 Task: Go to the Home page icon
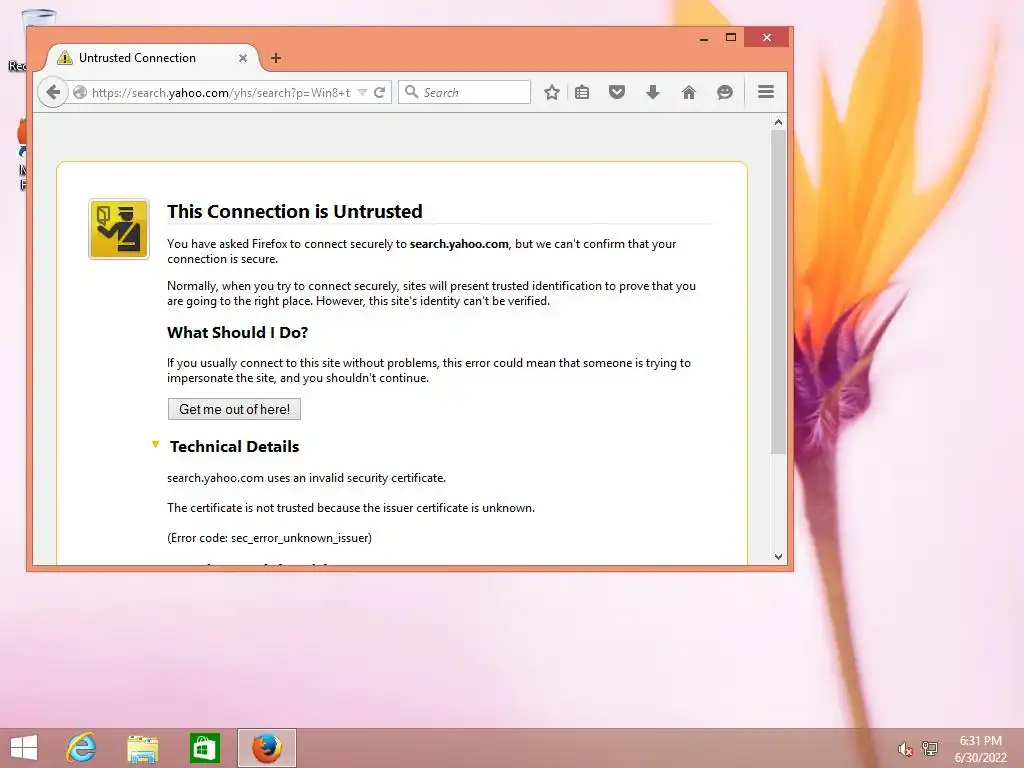click(688, 92)
